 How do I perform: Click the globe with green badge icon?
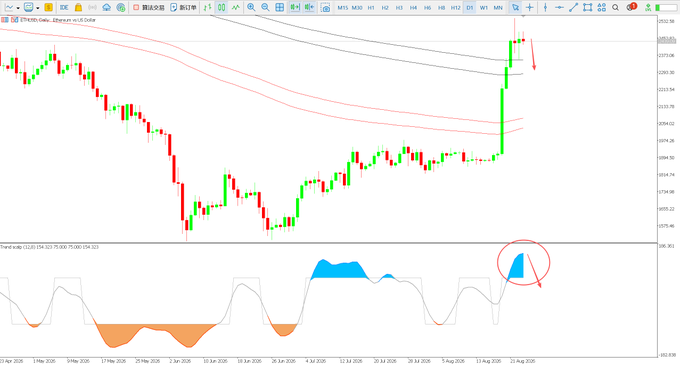[x=121, y=7]
